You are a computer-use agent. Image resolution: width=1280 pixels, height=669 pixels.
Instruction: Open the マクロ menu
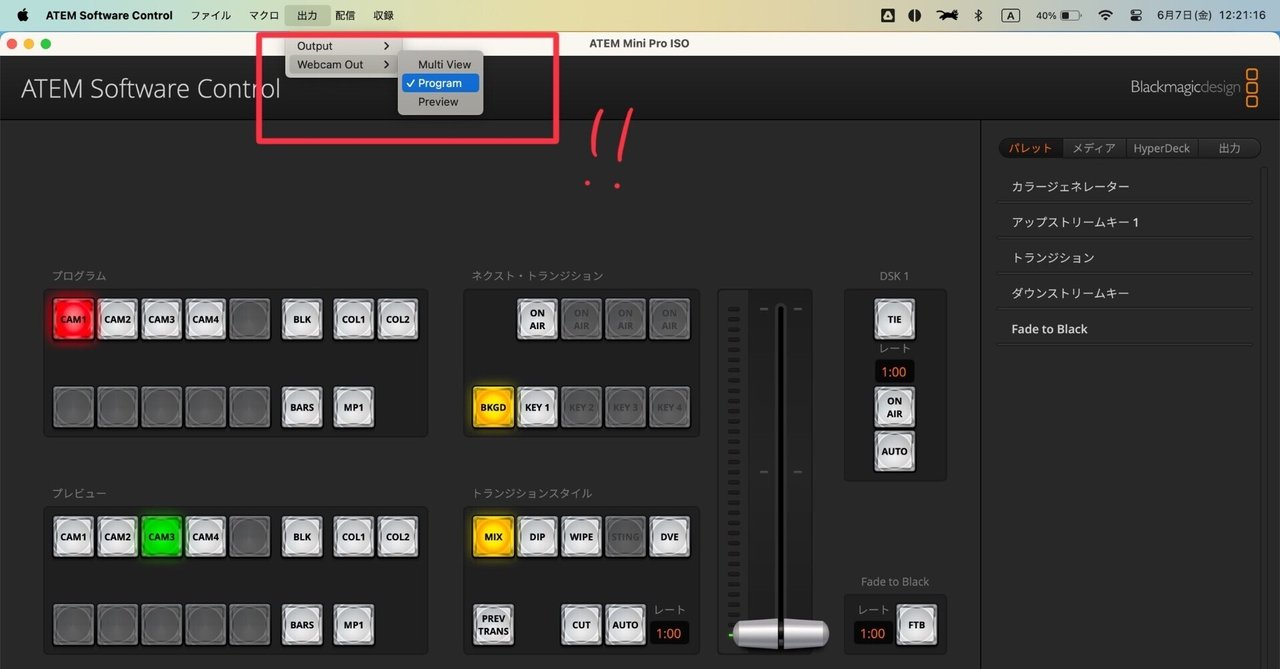(x=264, y=15)
